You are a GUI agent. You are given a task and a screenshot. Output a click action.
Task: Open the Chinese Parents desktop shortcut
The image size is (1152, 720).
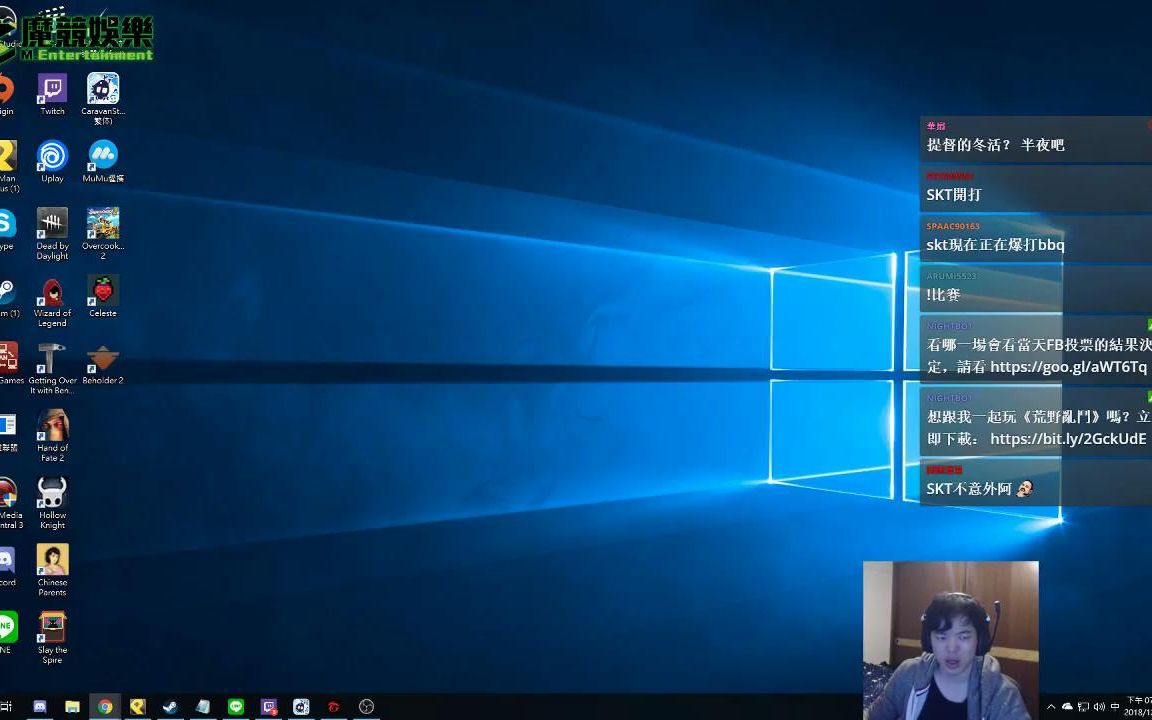pyautogui.click(x=52, y=570)
